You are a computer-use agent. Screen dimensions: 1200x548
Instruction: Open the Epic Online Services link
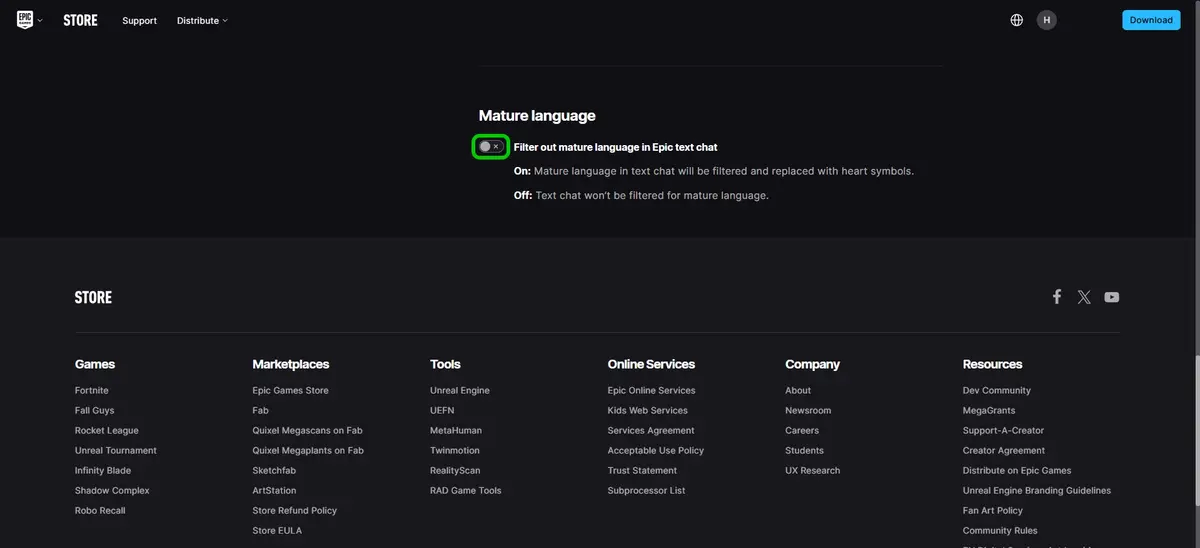pyautogui.click(x=651, y=390)
